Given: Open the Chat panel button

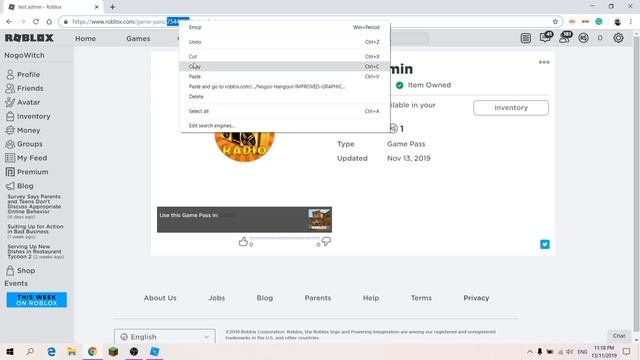Looking at the screenshot, I should (619, 336).
